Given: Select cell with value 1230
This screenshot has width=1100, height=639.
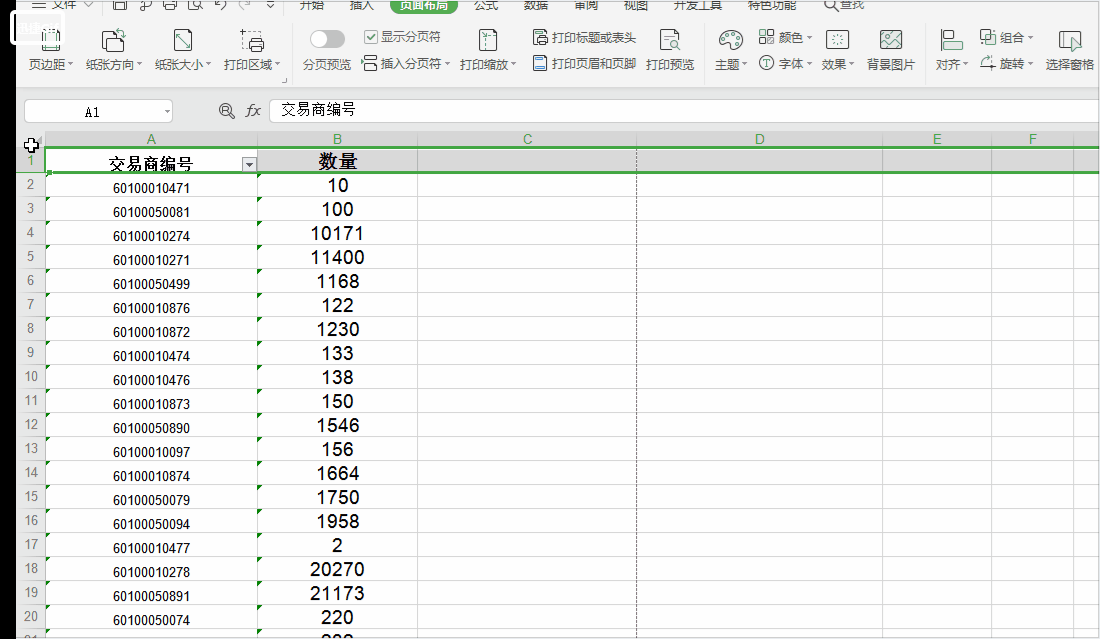Looking at the screenshot, I should click(337, 329).
